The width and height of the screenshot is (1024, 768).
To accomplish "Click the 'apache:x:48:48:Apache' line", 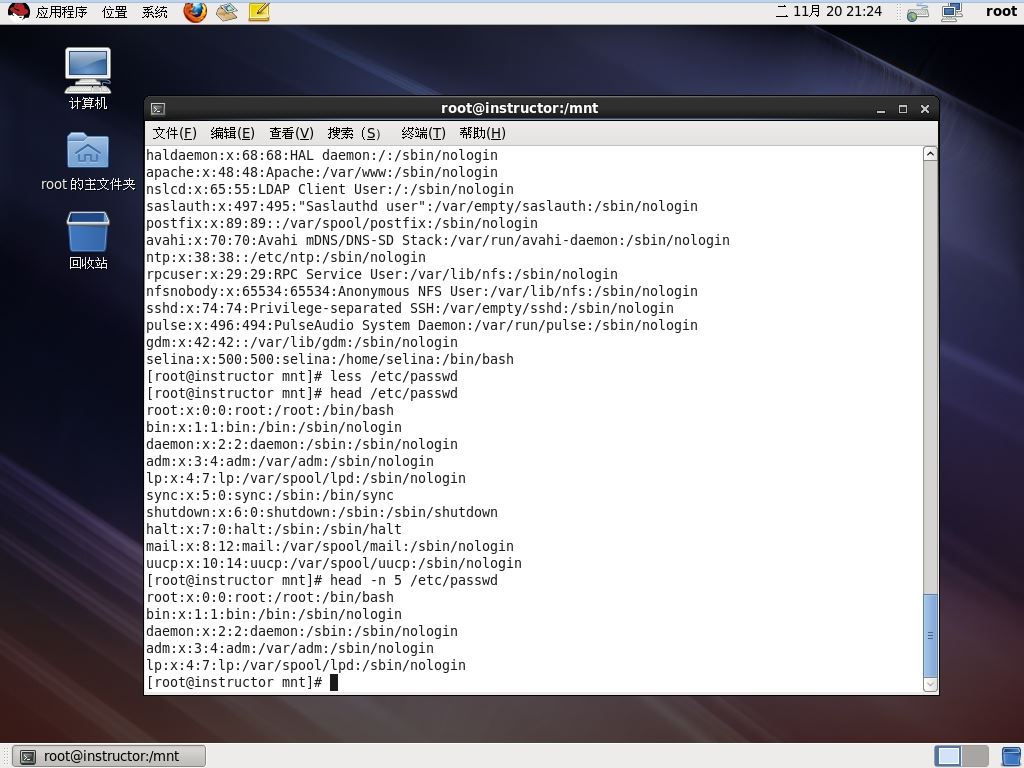I will [x=322, y=172].
